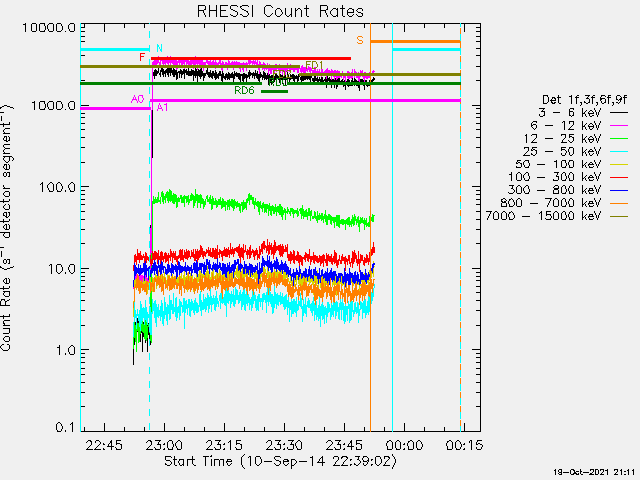The width and height of the screenshot is (640, 480).
Task: Click the '100.0' y-axis tick label
Action: pyautogui.click(x=57, y=187)
